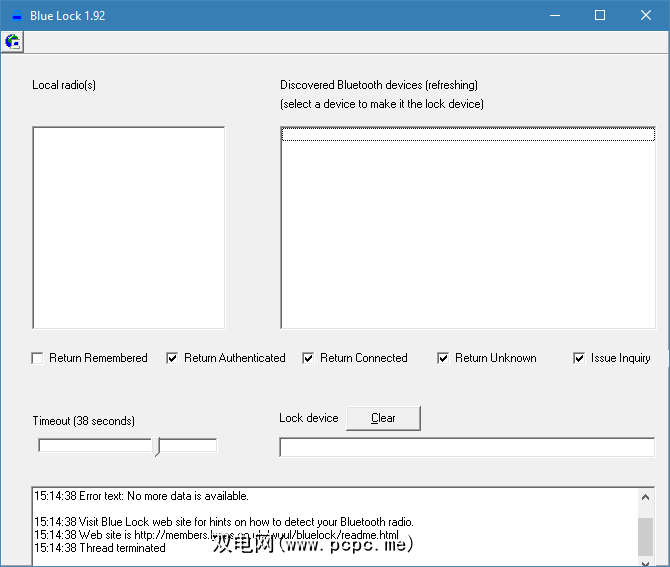Screen dimensions: 670x567
Task: Click the Timeout slider handle
Action: pyautogui.click(x=157, y=447)
